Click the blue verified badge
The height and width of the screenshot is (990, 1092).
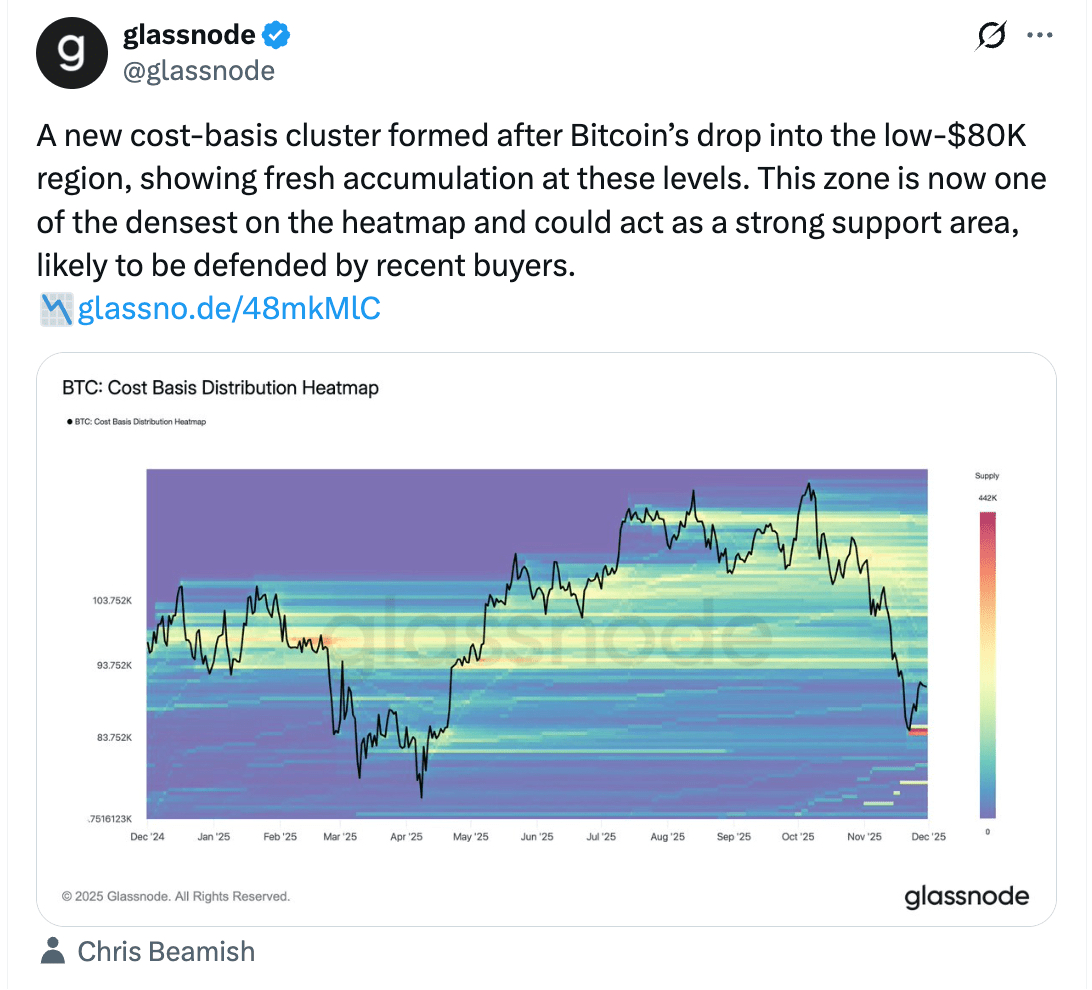[x=277, y=37]
